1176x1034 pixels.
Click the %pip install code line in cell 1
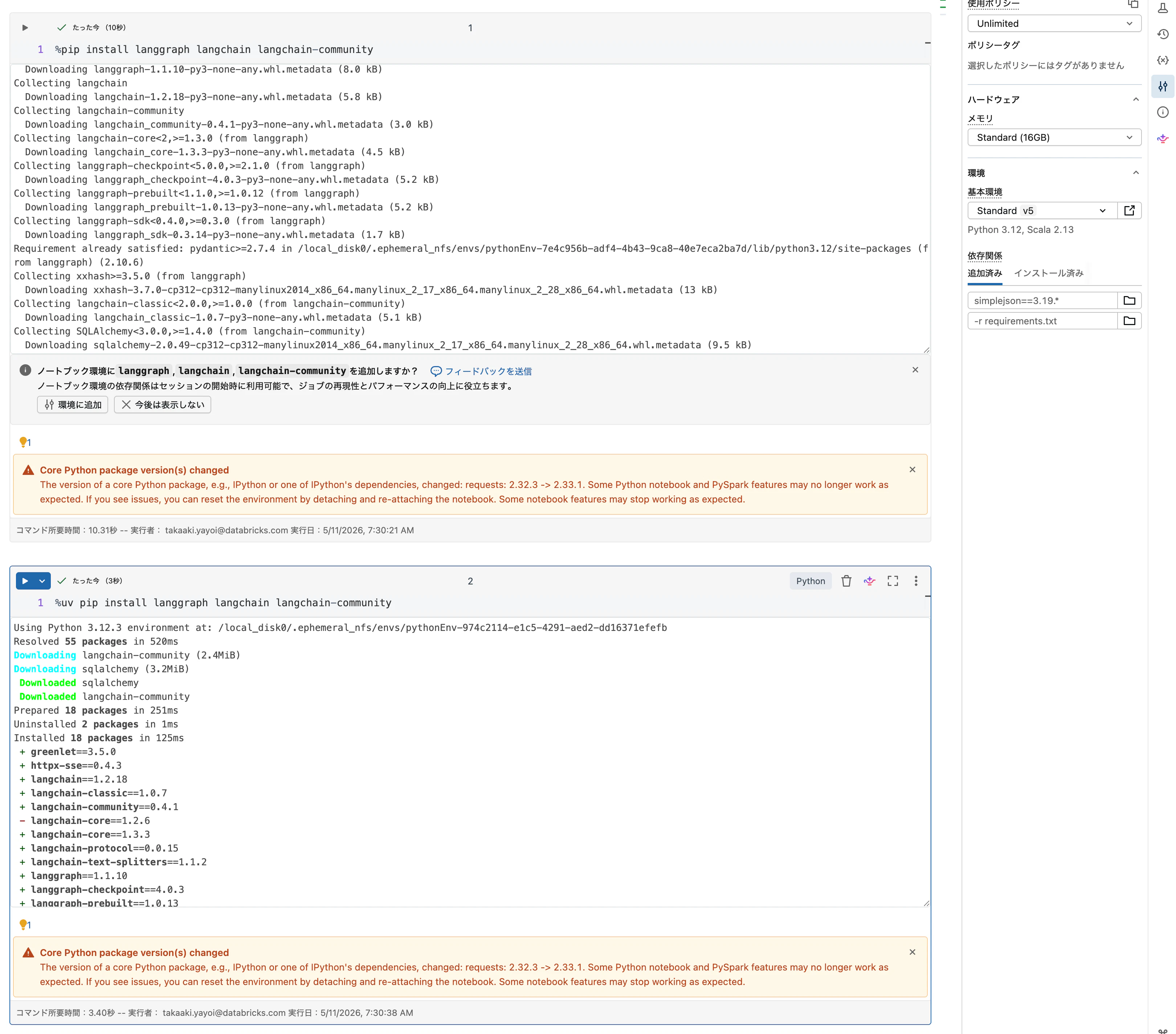coord(214,49)
